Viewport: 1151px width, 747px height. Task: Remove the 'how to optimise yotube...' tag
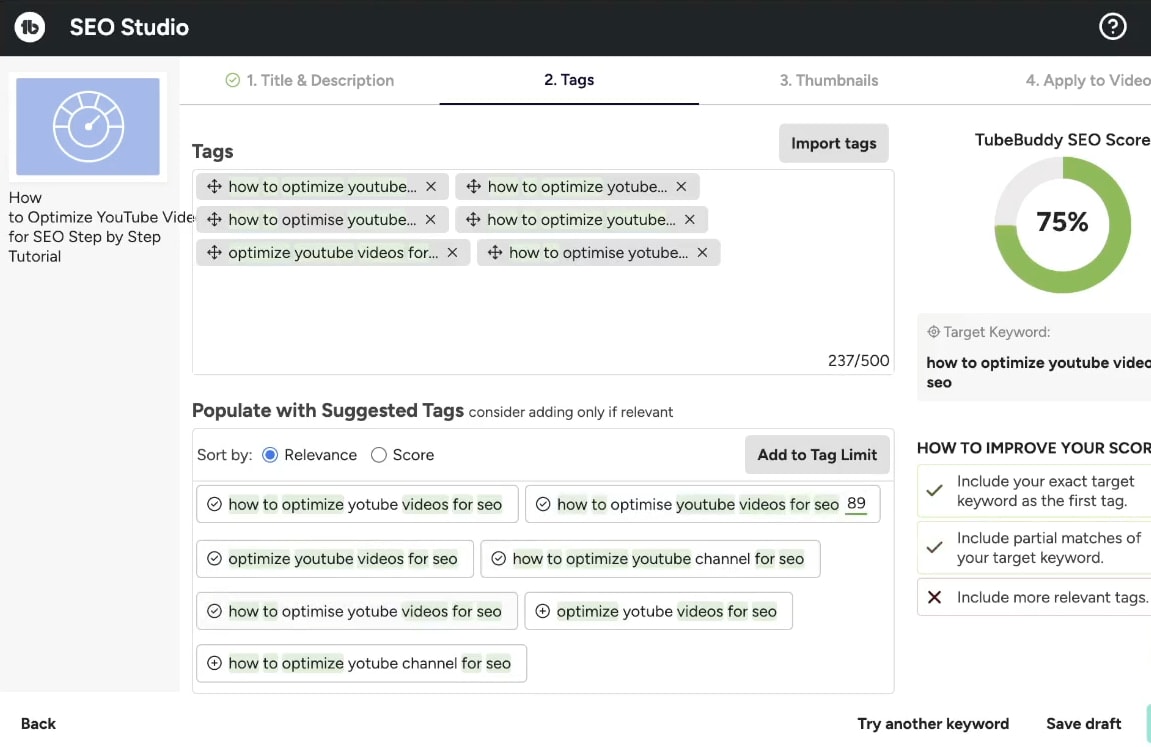coord(702,252)
